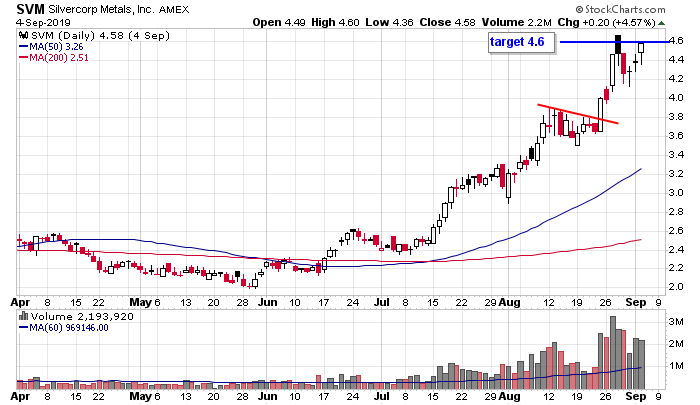Click the 4-Sep-2019 date label
This screenshot has height=405, width=700.
click(43, 22)
